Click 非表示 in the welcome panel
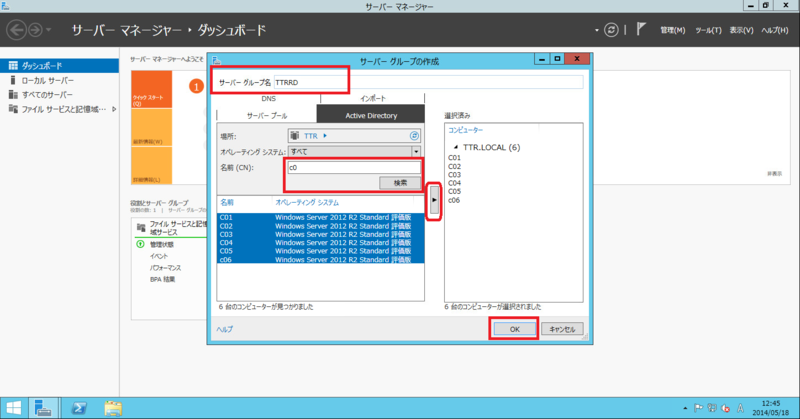Viewport: 800px width, 419px height. (x=774, y=174)
